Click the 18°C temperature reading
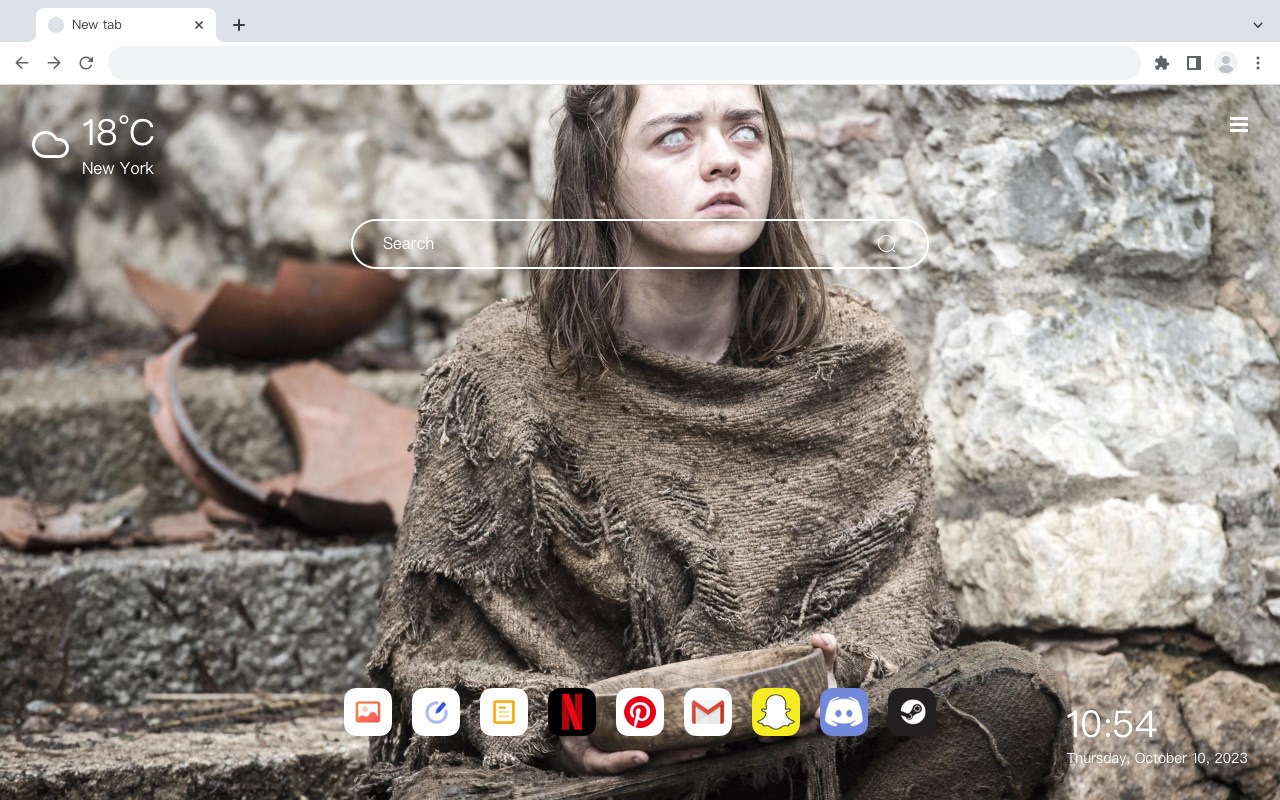The height and width of the screenshot is (800, 1280). [x=118, y=133]
